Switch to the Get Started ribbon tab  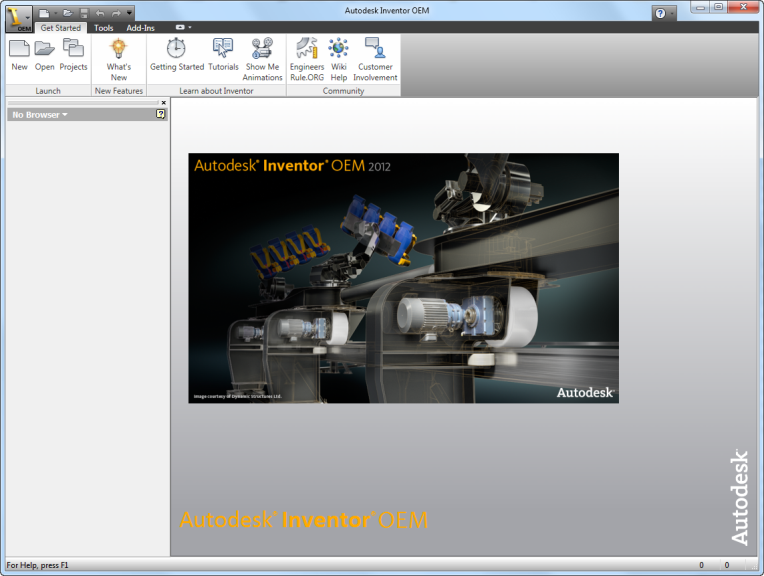tap(61, 28)
